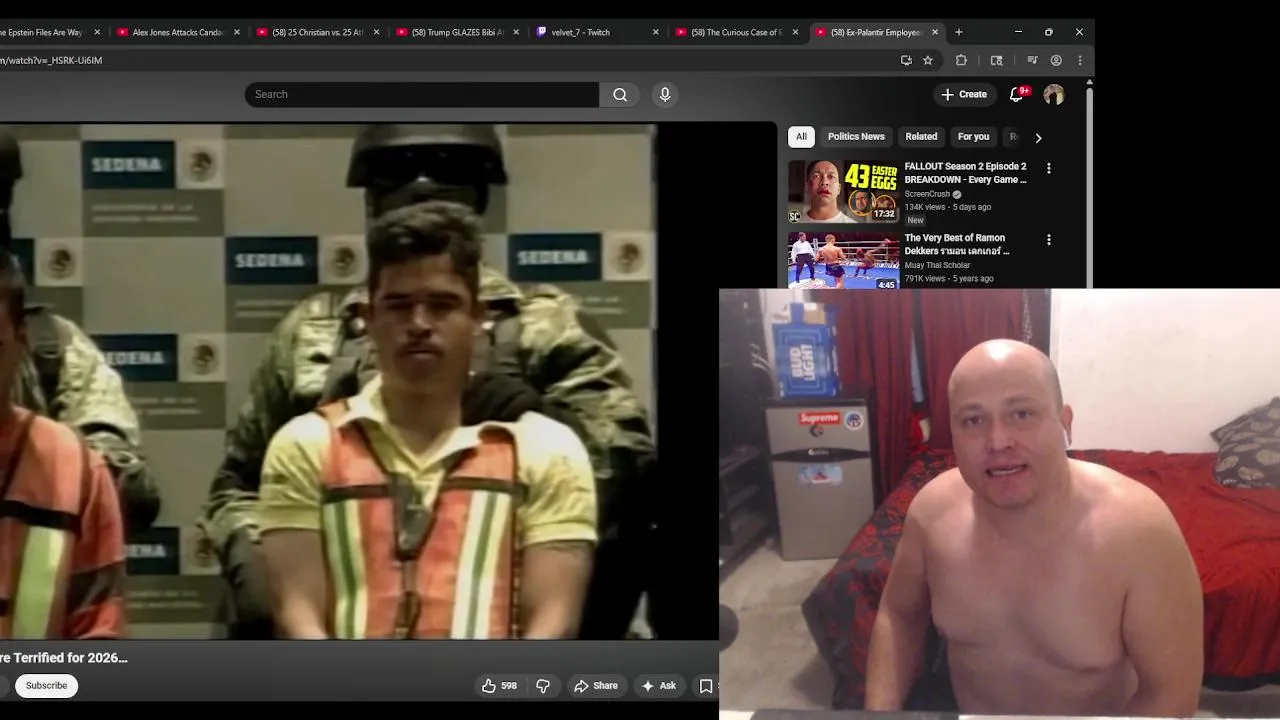Click the 598 like count

(509, 686)
